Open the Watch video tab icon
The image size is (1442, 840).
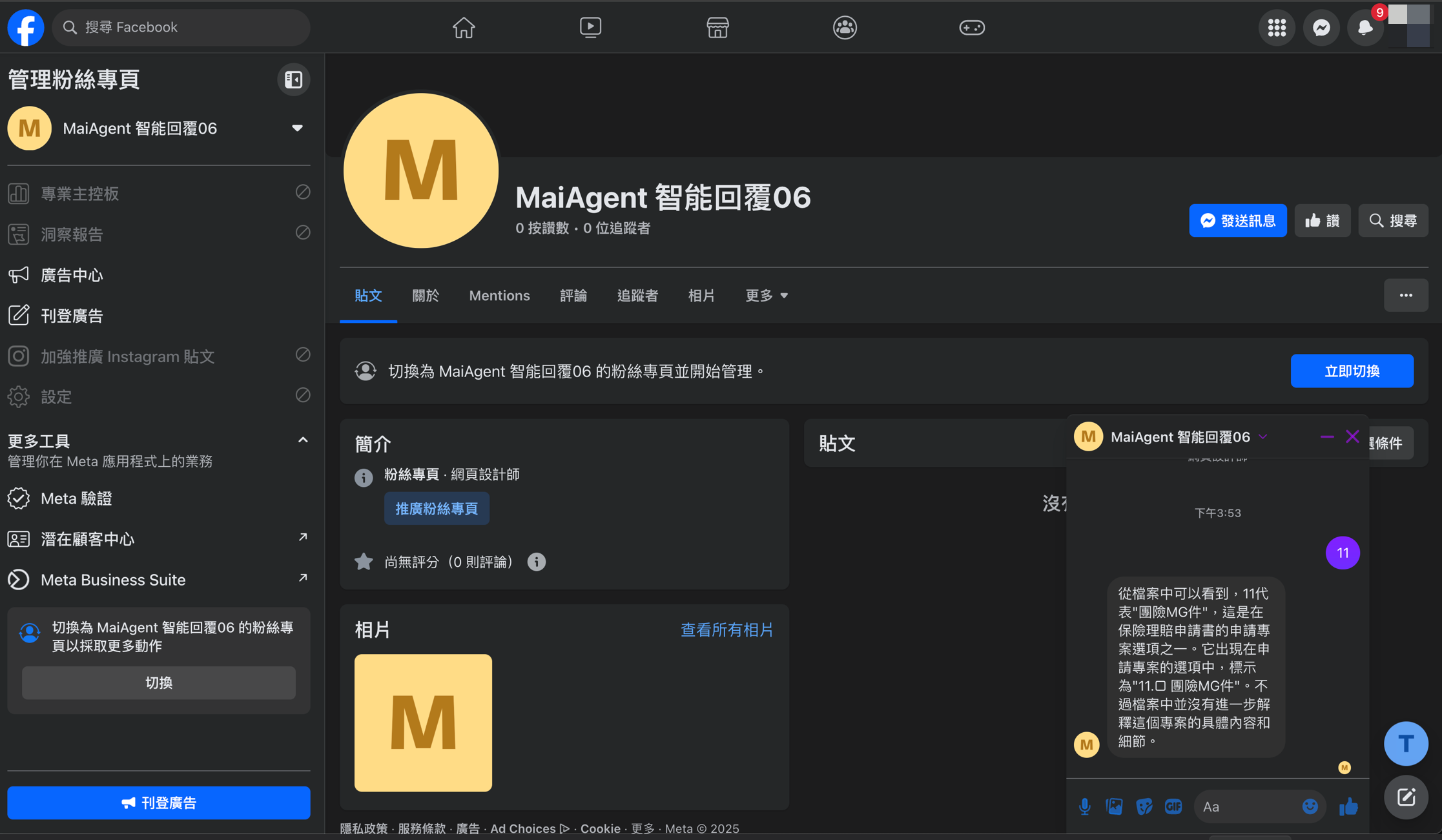[x=590, y=27]
